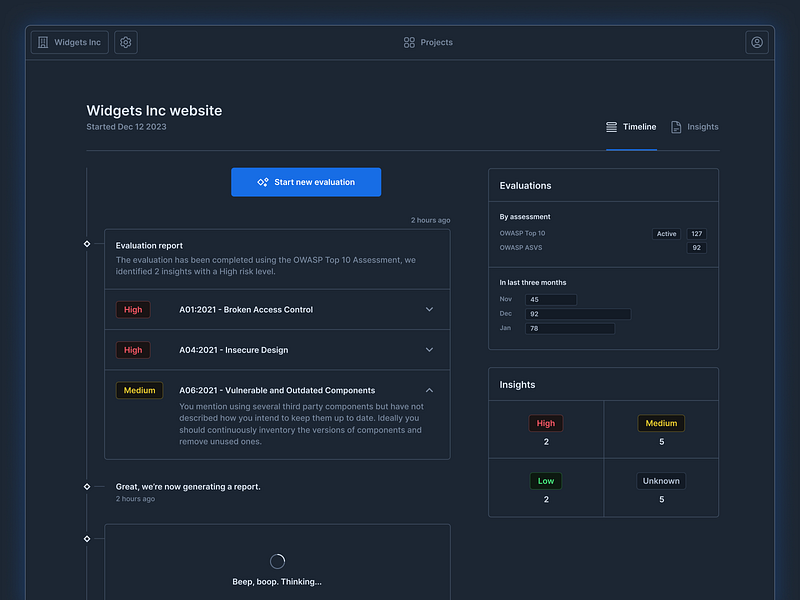Screen dimensions: 800x600
Task: Click the High badge on Insecure Design
Action: pos(133,350)
